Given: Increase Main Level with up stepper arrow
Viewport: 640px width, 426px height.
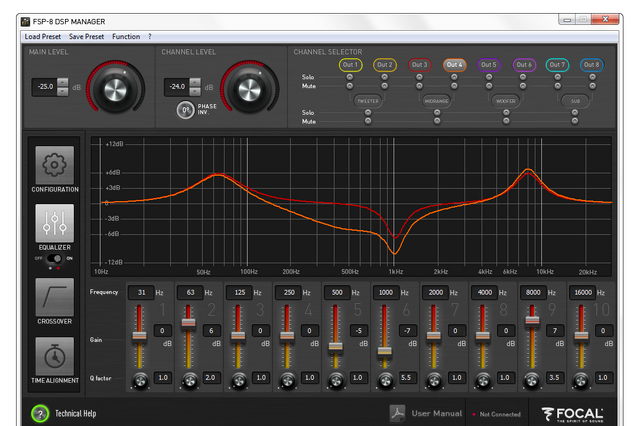Looking at the screenshot, I should pyautogui.click(x=62, y=82).
